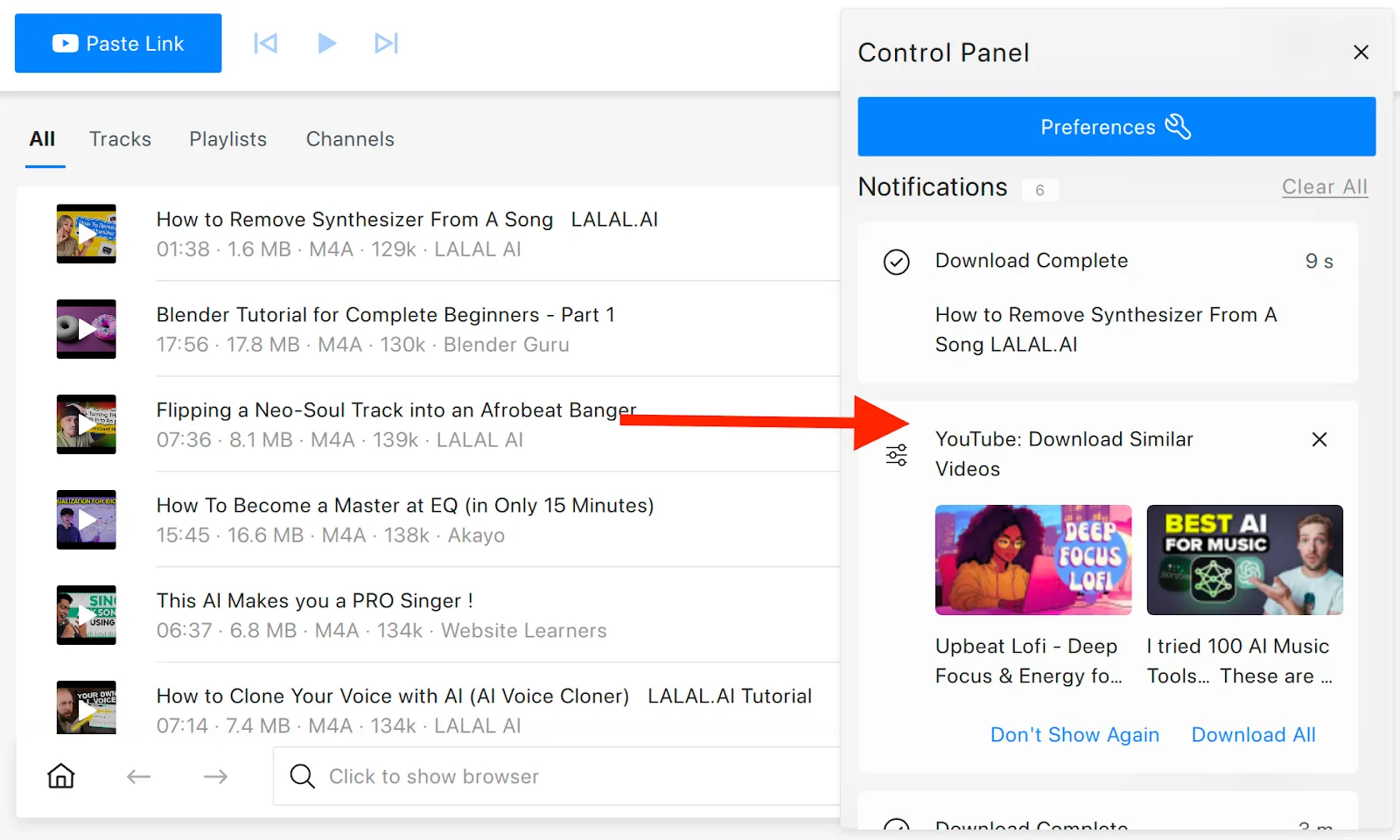
Task: Dismiss the Download Similar Videos notification
Action: click(x=1319, y=439)
